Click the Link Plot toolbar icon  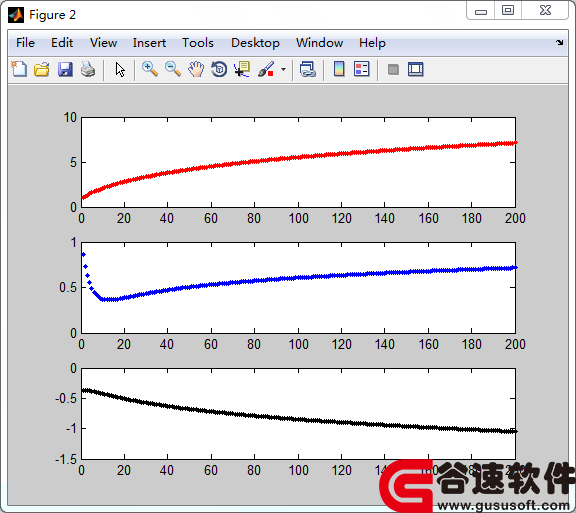pos(308,69)
